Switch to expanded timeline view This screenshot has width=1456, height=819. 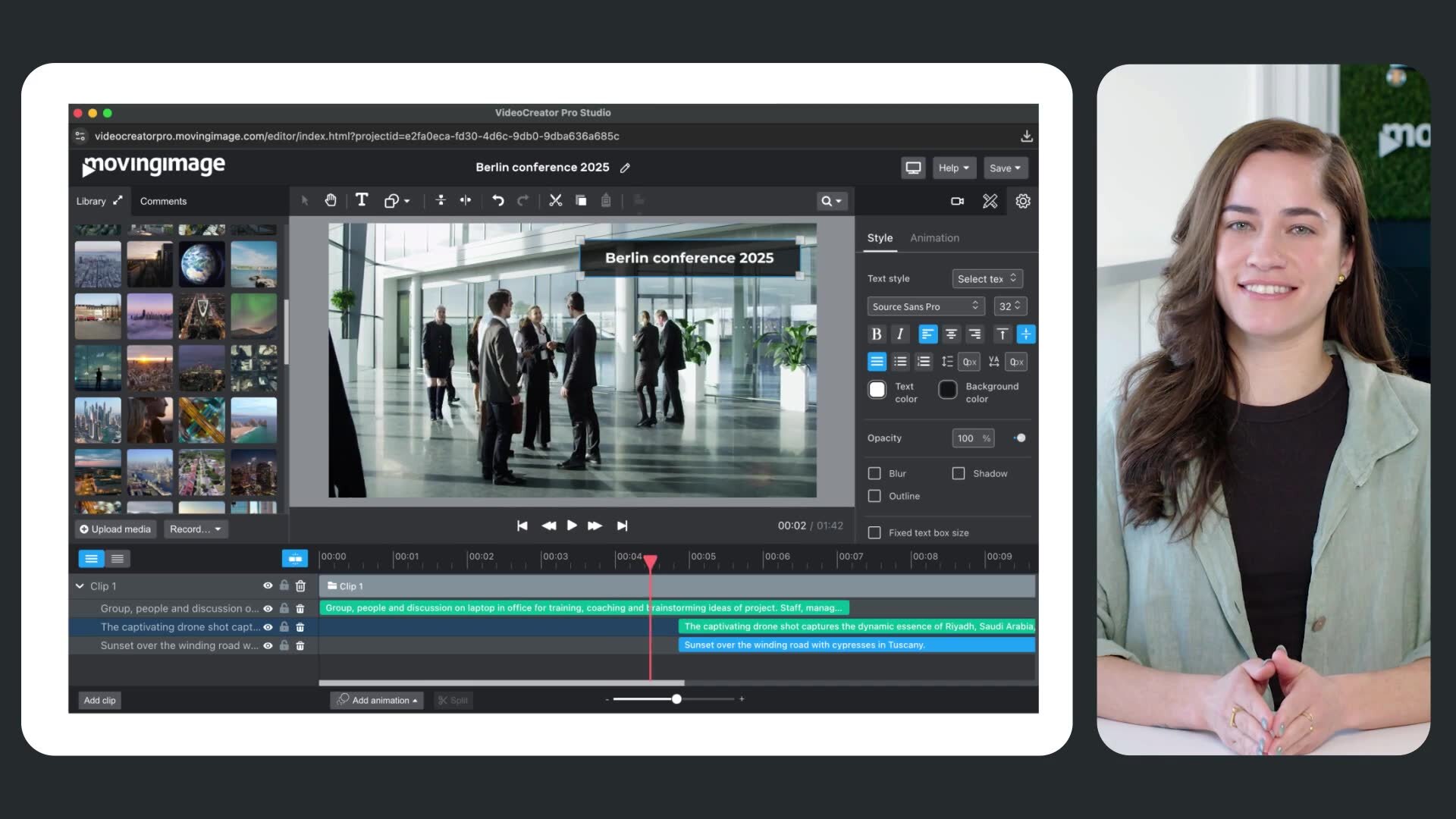tap(91, 559)
